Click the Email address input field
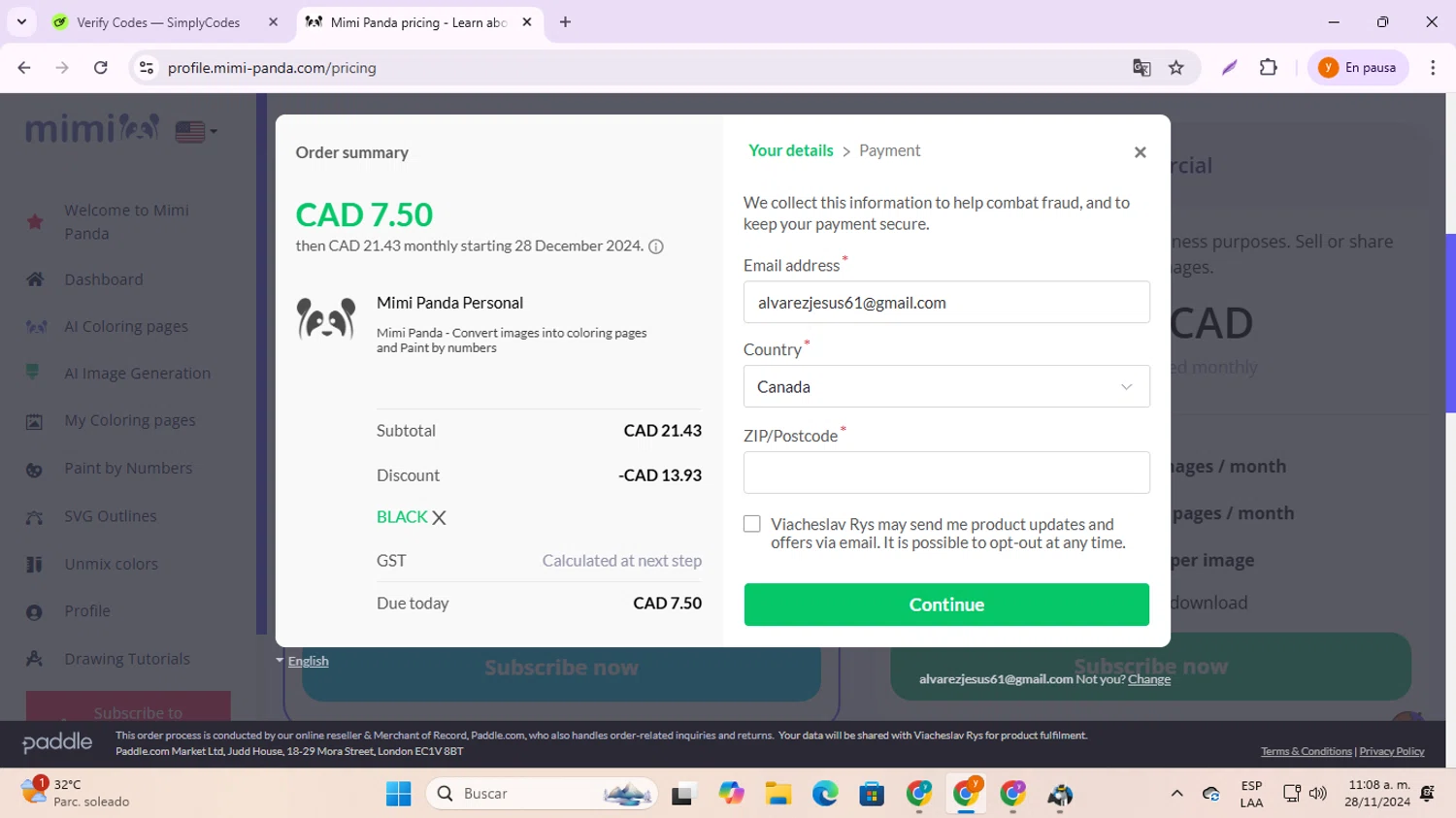1456x818 pixels. [x=946, y=303]
